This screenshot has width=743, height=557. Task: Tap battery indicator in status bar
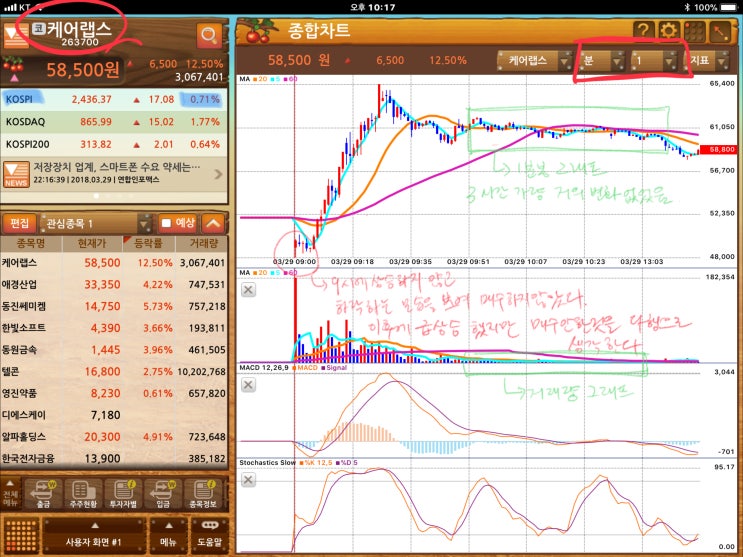(730, 7)
